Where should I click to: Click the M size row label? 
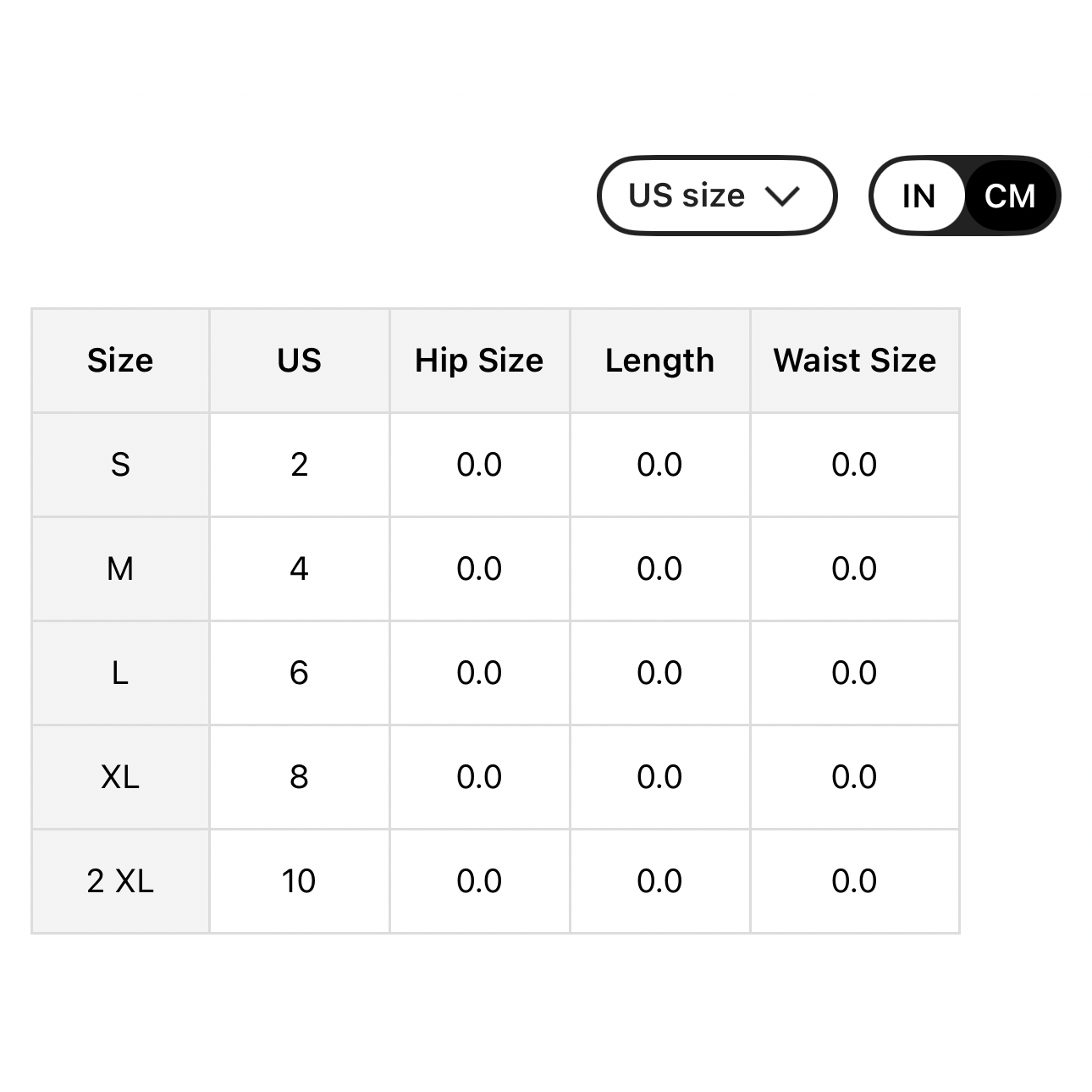(x=120, y=569)
